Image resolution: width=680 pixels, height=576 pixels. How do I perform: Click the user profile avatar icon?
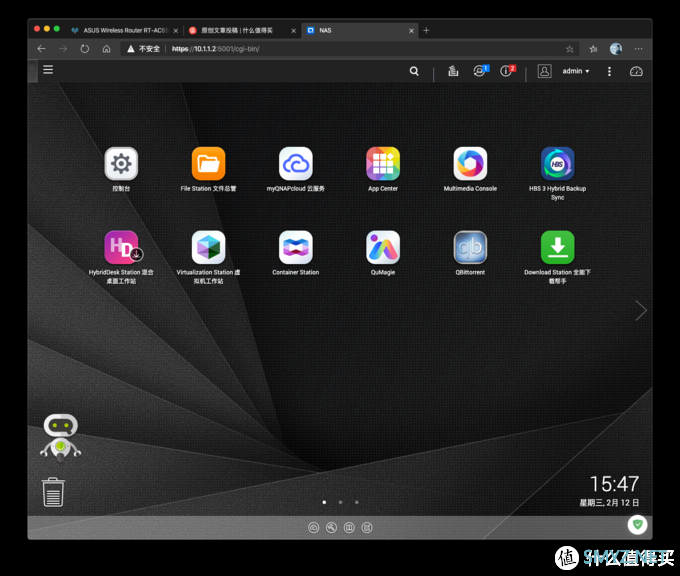coord(545,71)
